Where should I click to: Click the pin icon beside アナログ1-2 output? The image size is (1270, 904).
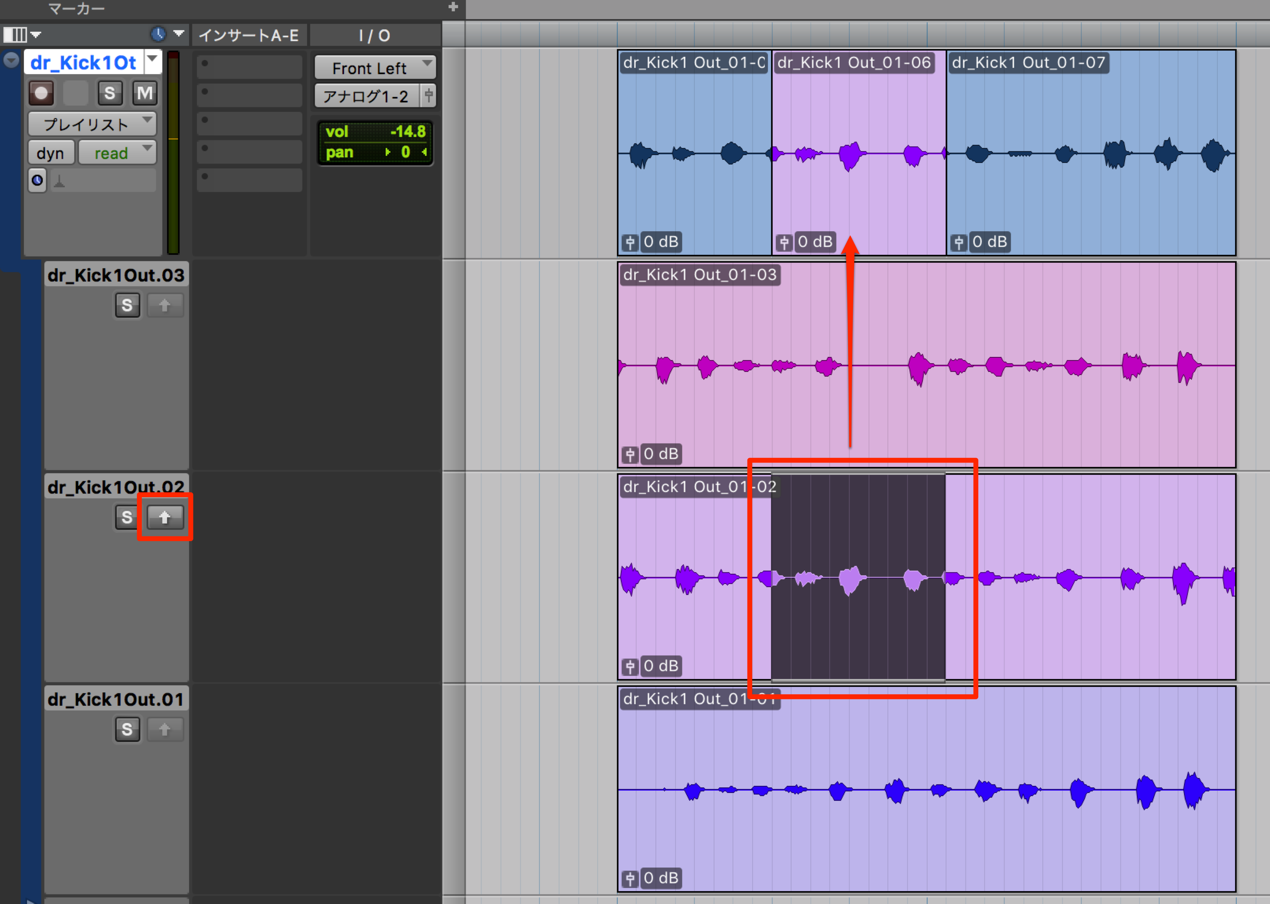tap(428, 96)
